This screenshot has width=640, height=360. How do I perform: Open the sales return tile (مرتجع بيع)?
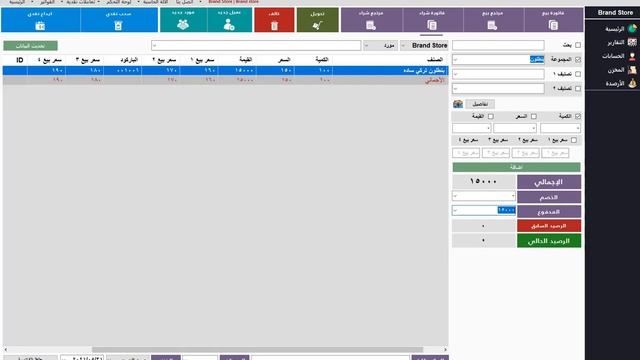point(493,20)
